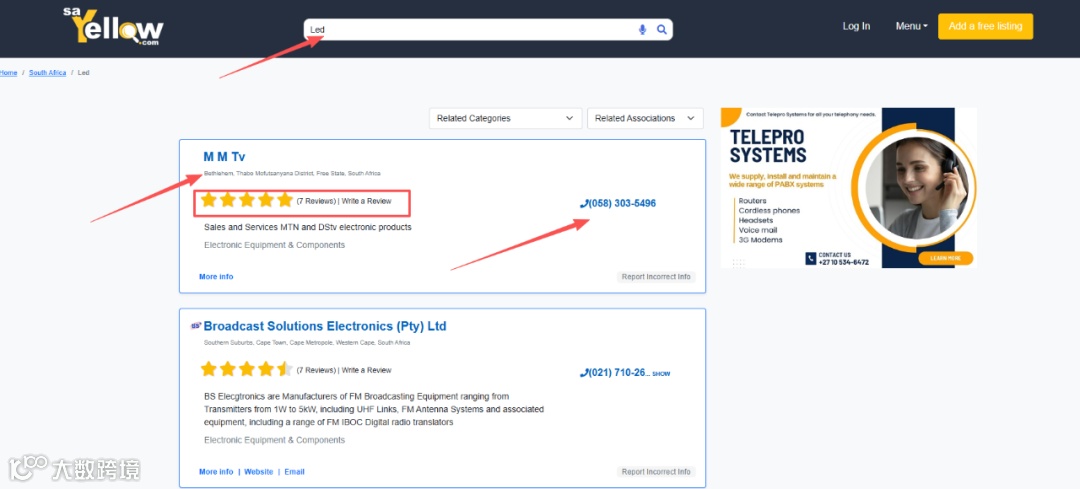Click the star rating of Broadcast Solutions
Screen dimensions: 1080x489
(x=247, y=369)
